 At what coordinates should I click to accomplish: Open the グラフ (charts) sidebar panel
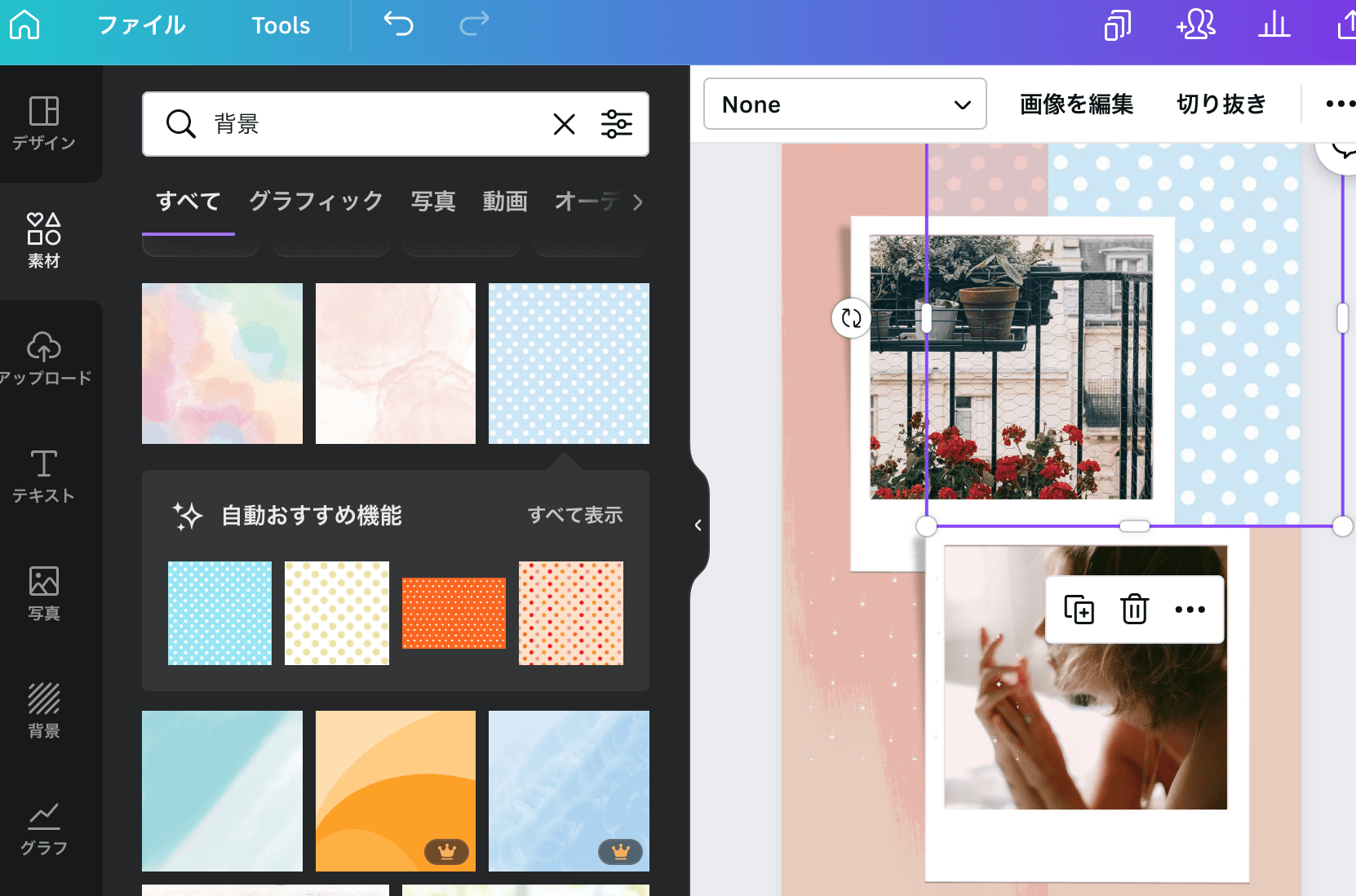tap(44, 827)
